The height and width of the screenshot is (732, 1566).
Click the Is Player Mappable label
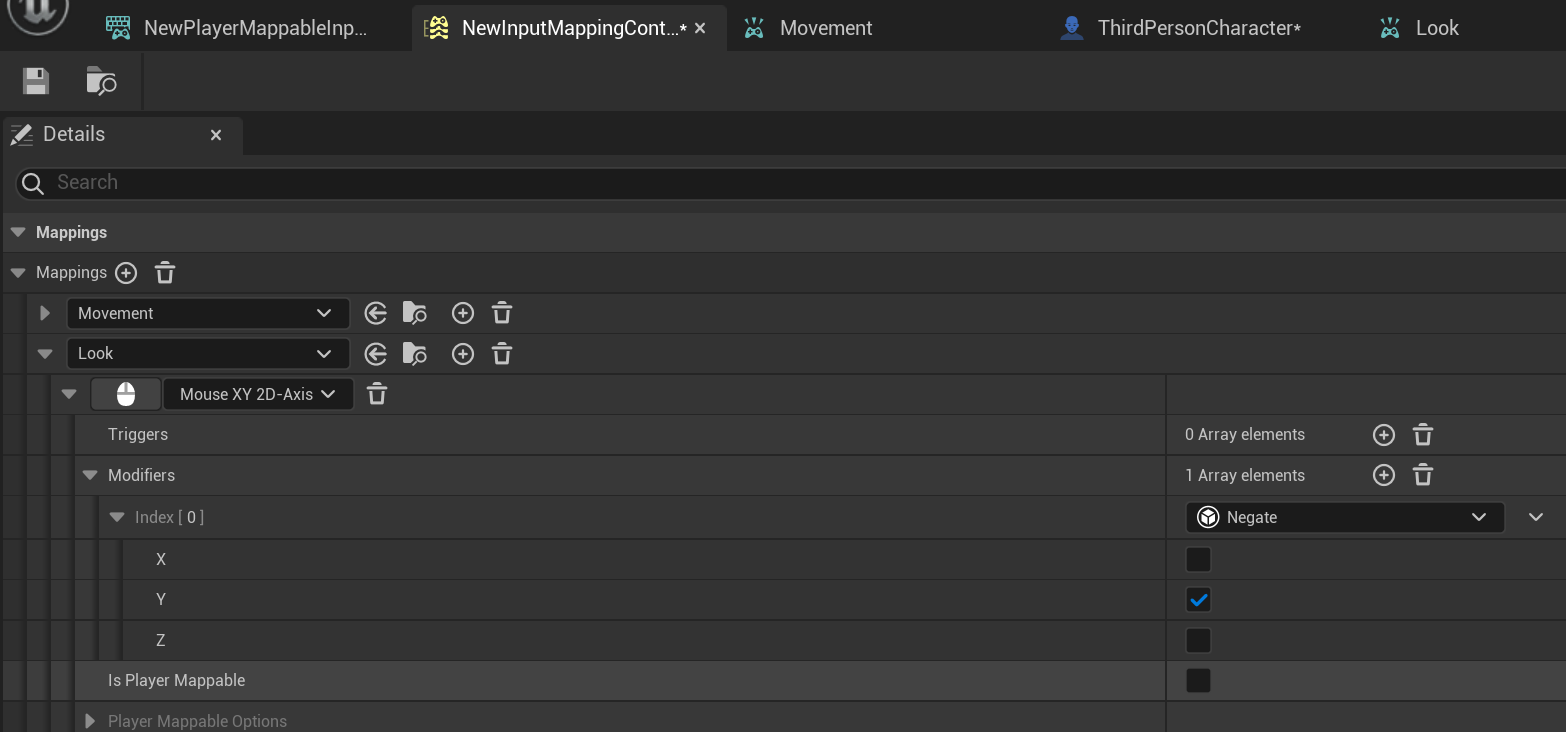(x=177, y=681)
